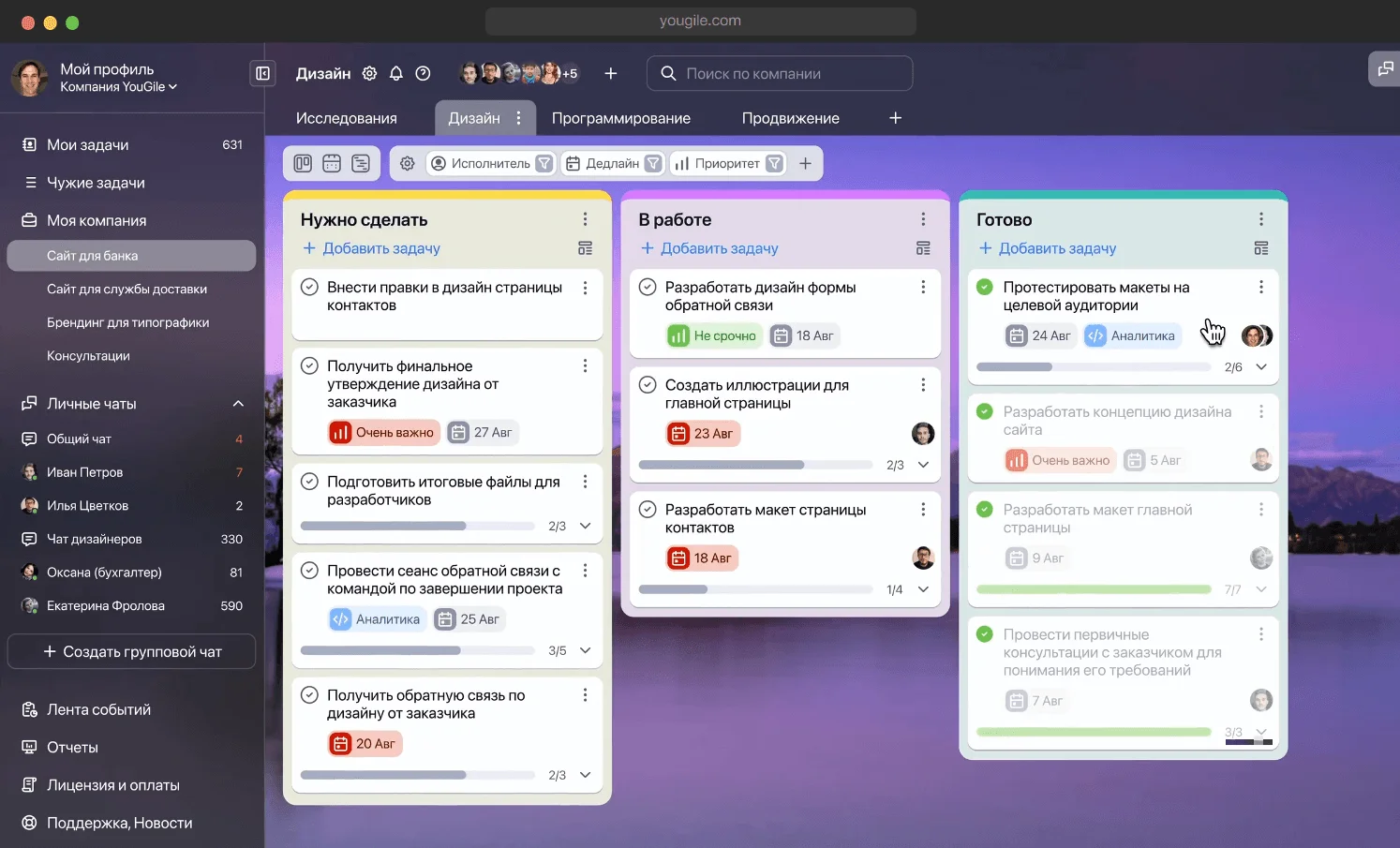
Task: Open filter settings gear icon
Action: pyautogui.click(x=408, y=163)
